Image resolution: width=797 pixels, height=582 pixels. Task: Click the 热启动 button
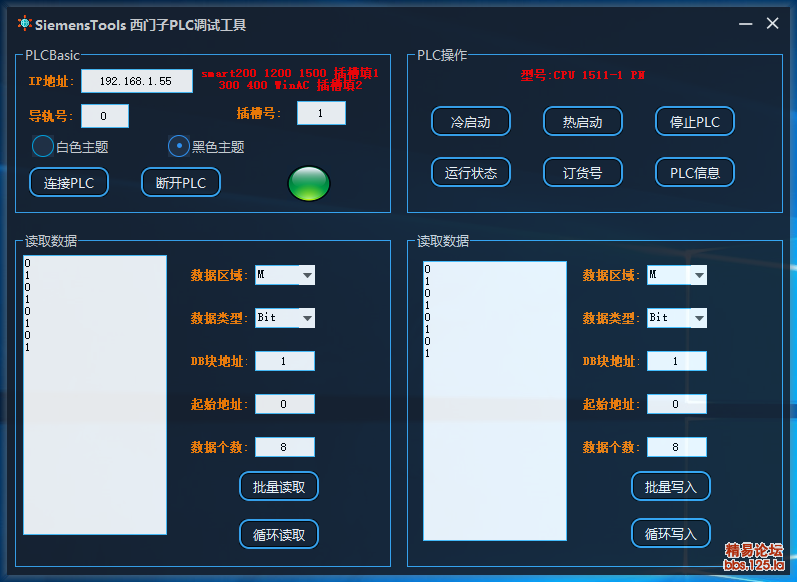[x=583, y=121]
